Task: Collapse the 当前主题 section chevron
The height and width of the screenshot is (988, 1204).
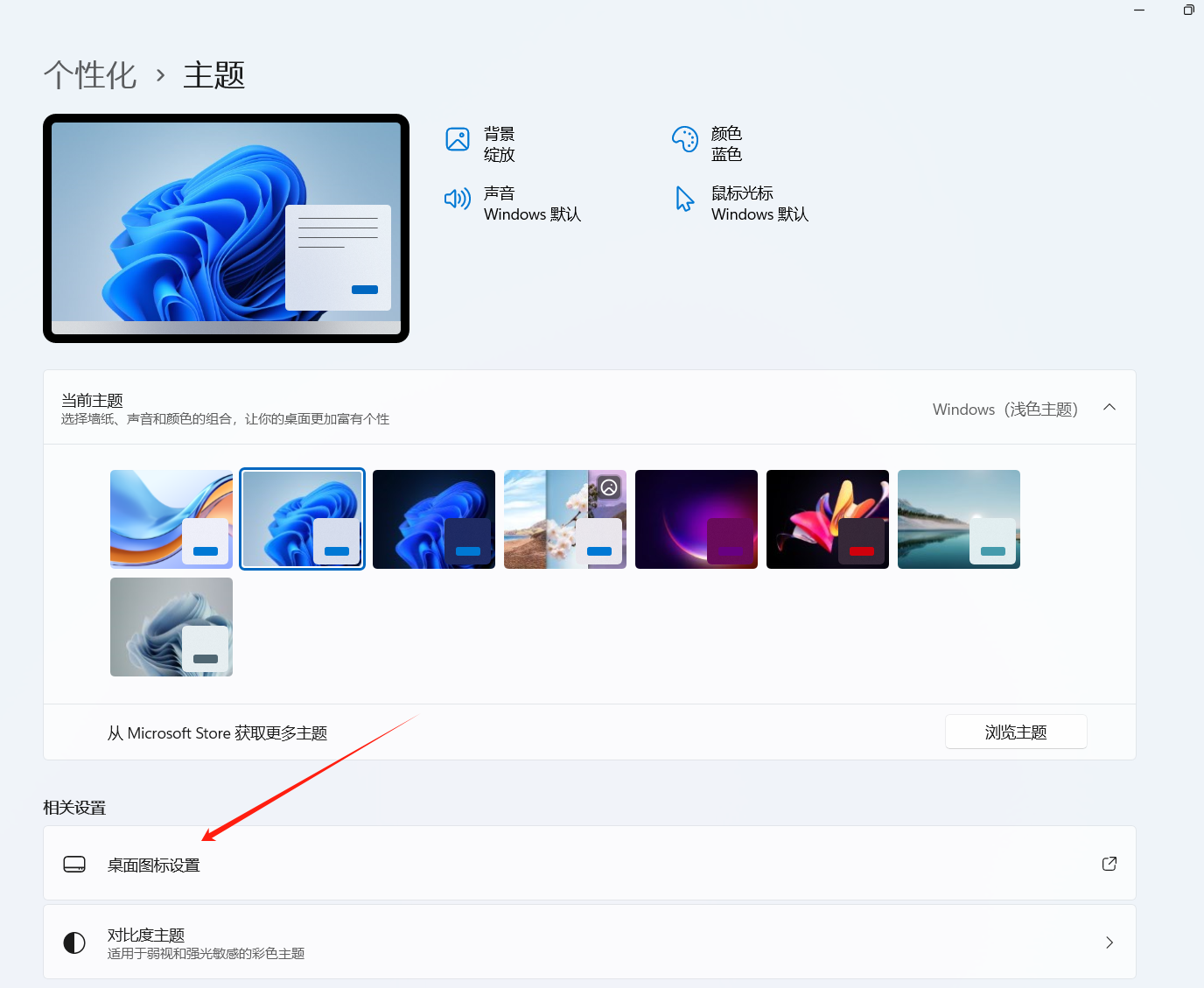Action: pos(1109,407)
